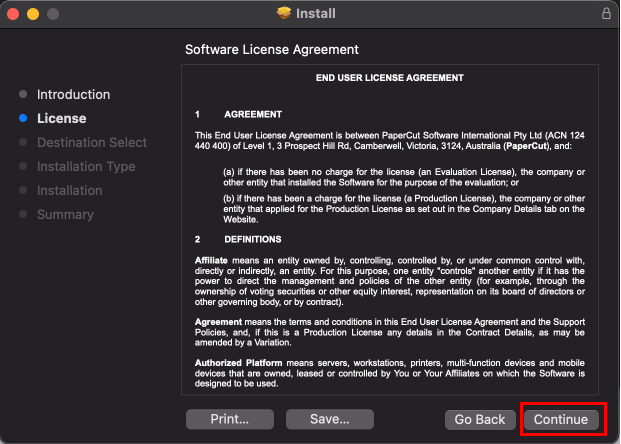
Task: Click the END USER LICENSE AGREEMENT title
Action: 390,78
